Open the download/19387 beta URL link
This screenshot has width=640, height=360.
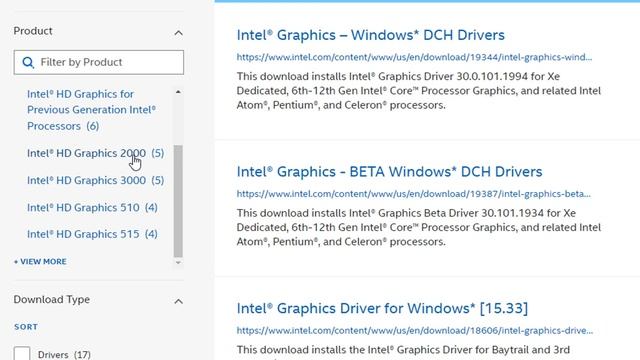(x=414, y=194)
